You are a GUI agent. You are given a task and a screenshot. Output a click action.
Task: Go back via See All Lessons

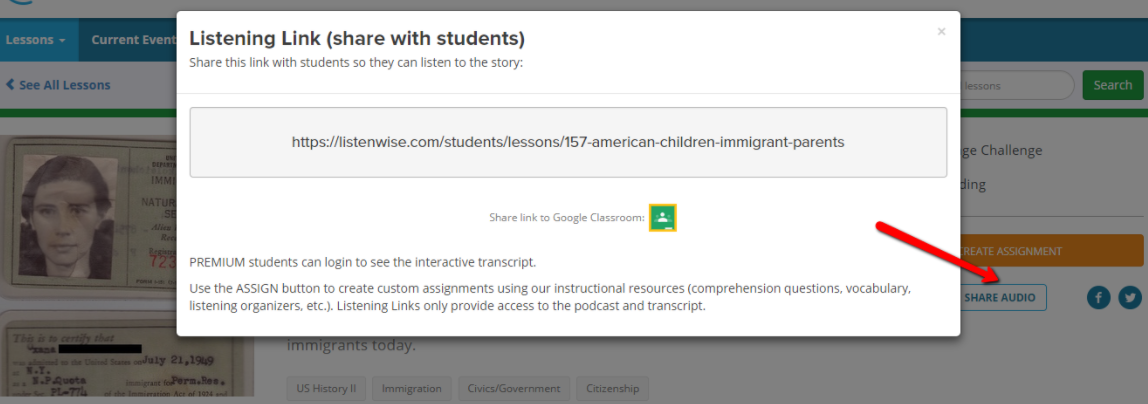[x=58, y=85]
